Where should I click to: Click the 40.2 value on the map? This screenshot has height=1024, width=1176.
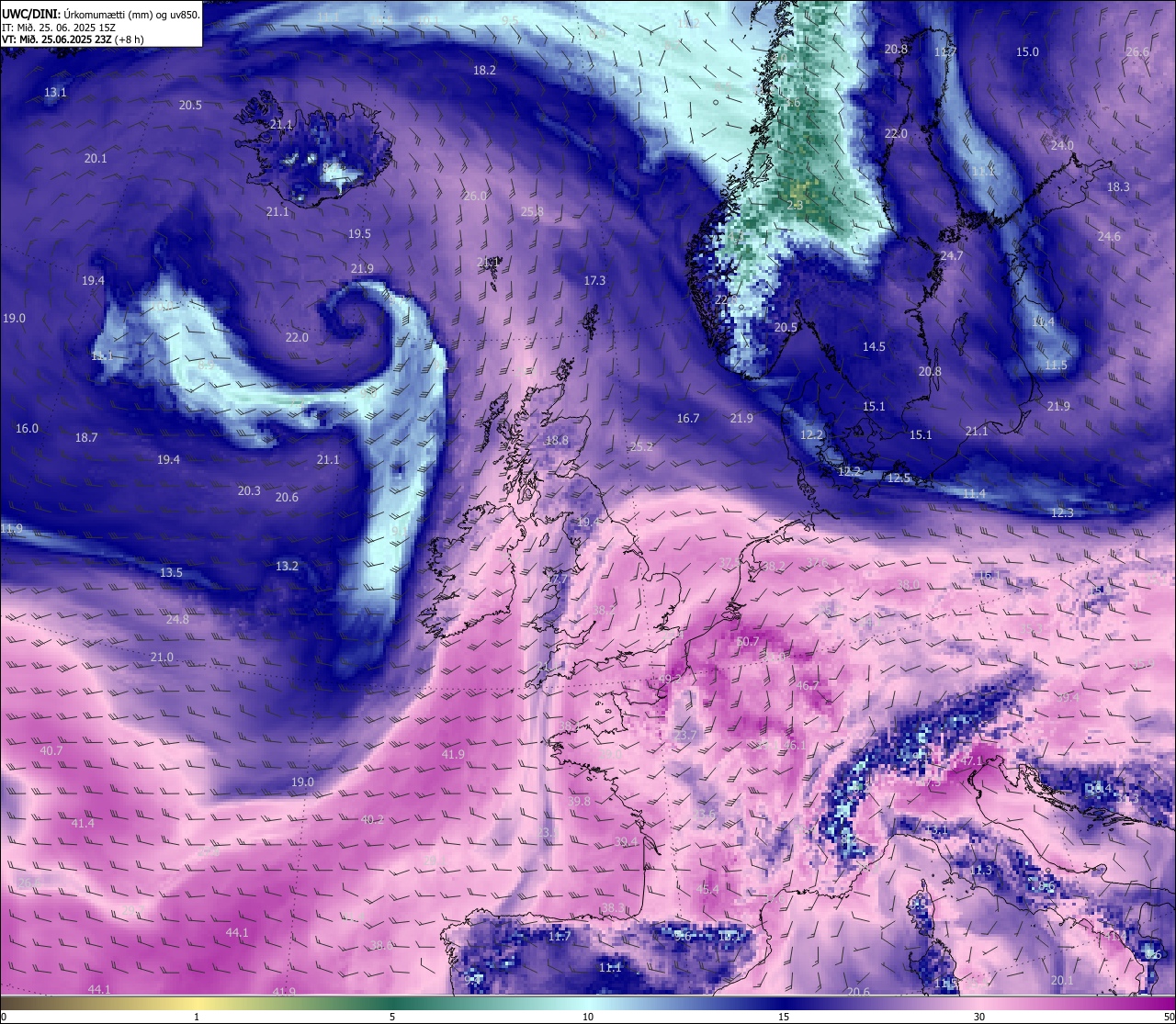[x=372, y=820]
